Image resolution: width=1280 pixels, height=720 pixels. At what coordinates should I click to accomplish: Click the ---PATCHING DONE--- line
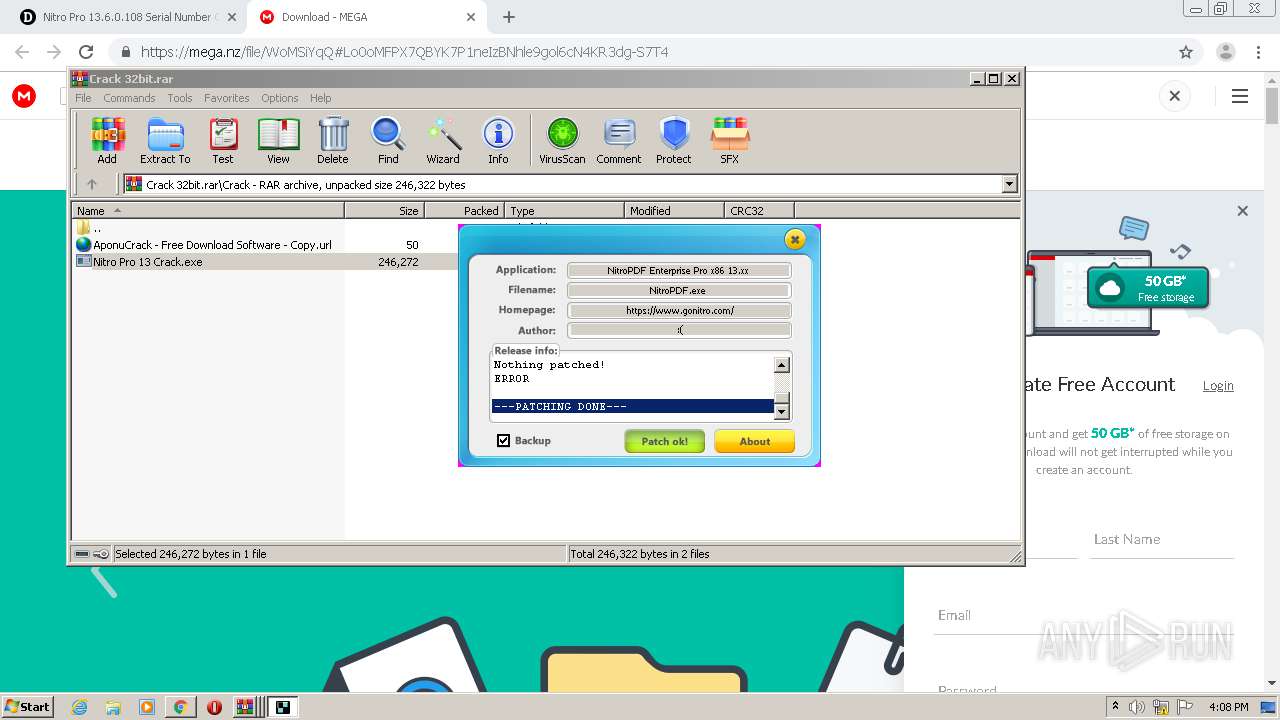pos(633,407)
